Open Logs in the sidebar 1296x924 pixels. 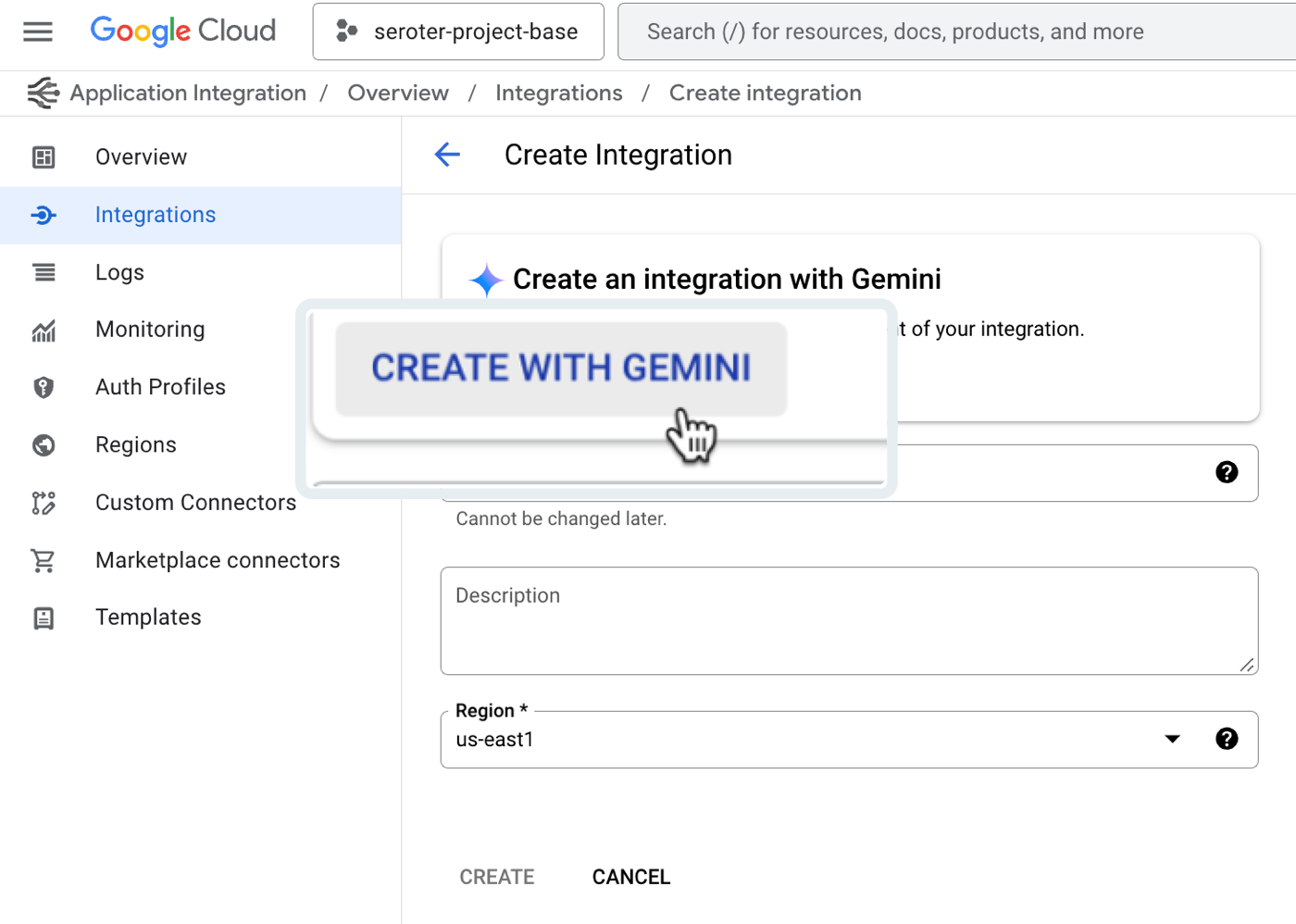pos(119,272)
